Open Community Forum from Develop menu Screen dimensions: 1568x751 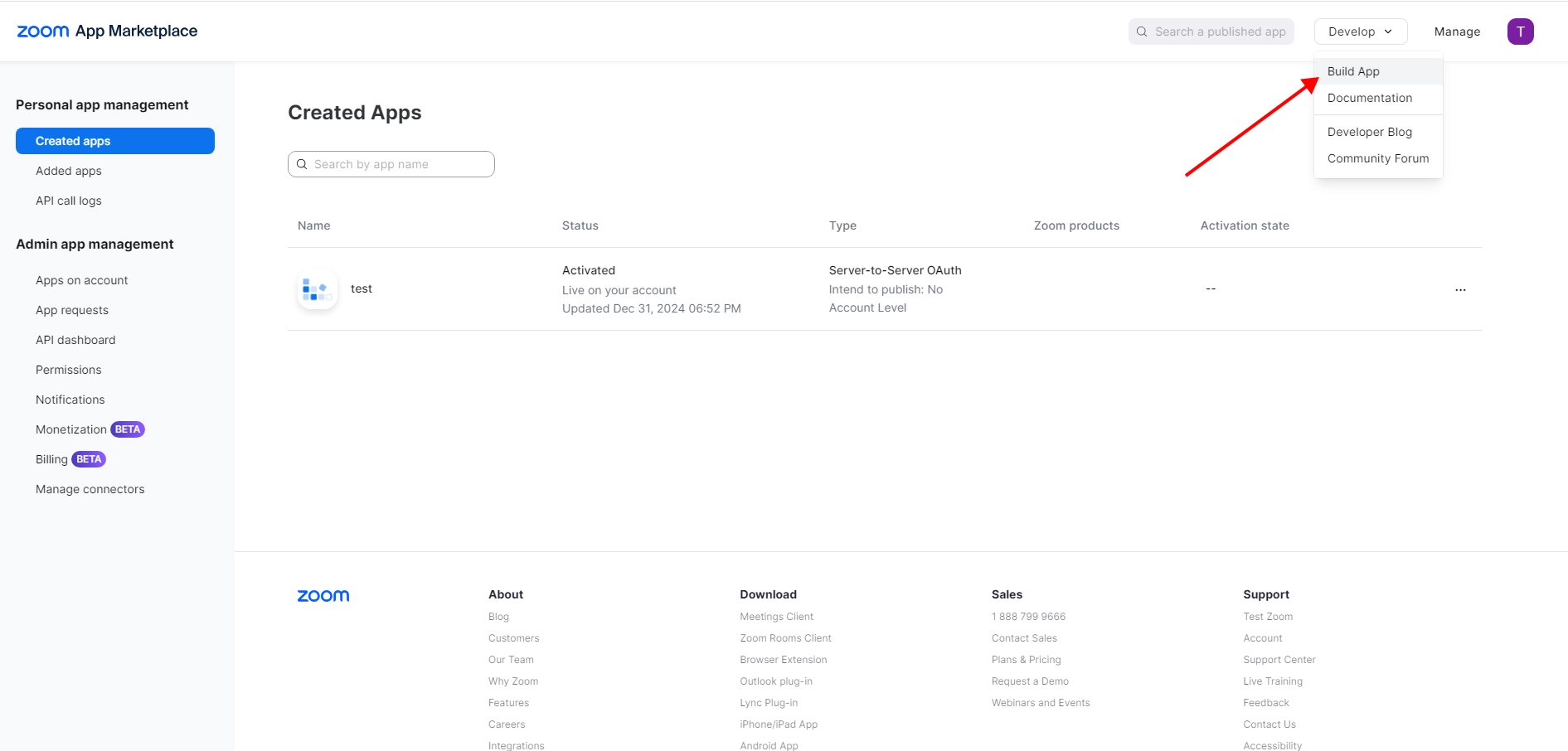1378,158
